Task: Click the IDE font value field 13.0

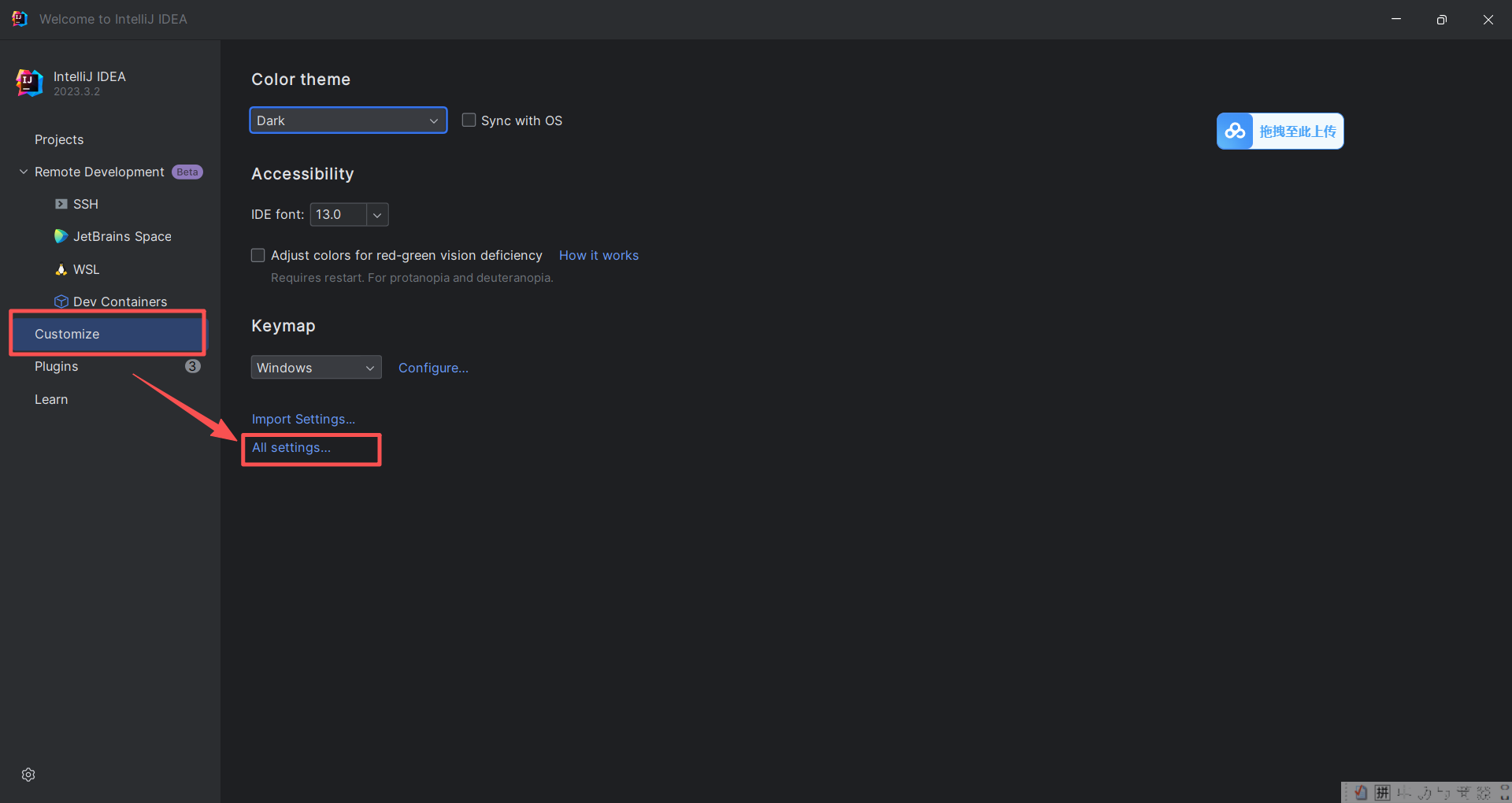Action: pos(339,215)
